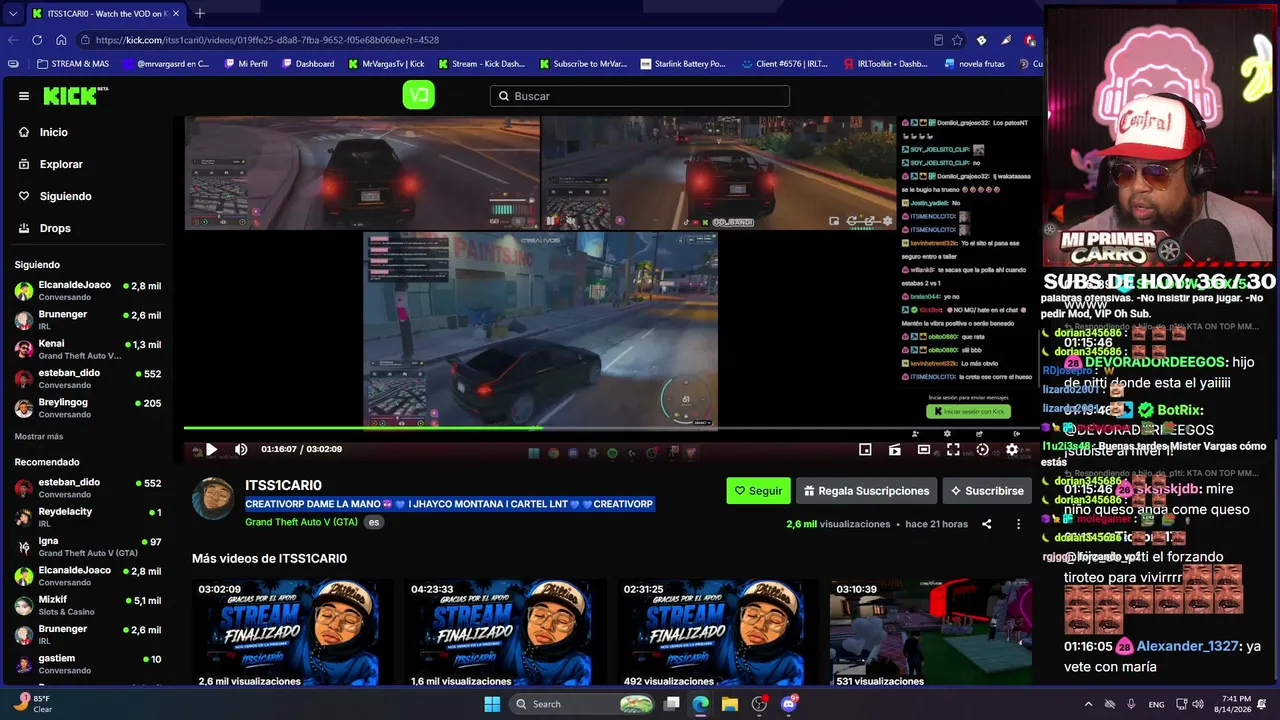Open Grand Theft Auto V category link

click(301, 522)
